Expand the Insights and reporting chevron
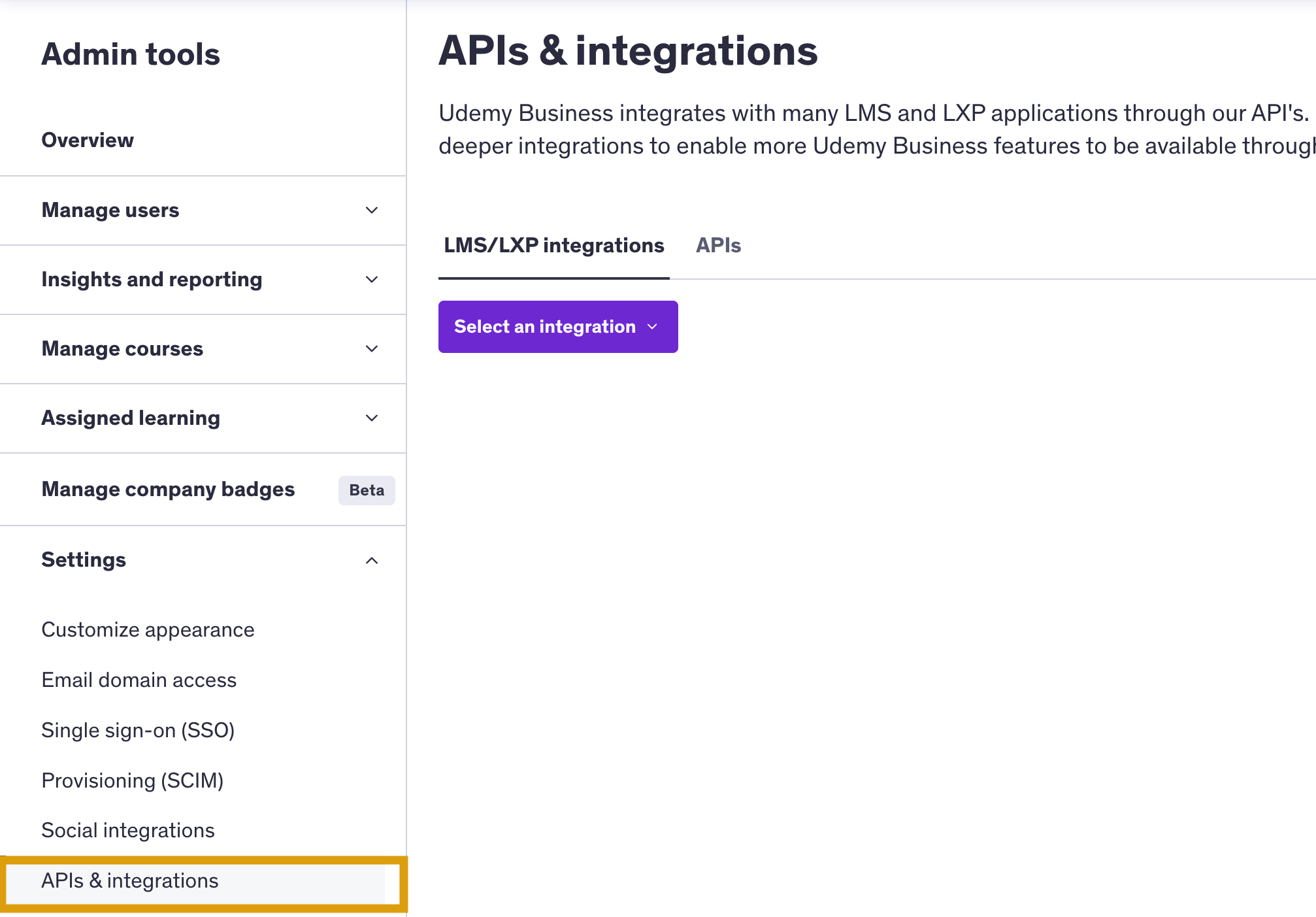The height and width of the screenshot is (917, 1316). pos(372,280)
